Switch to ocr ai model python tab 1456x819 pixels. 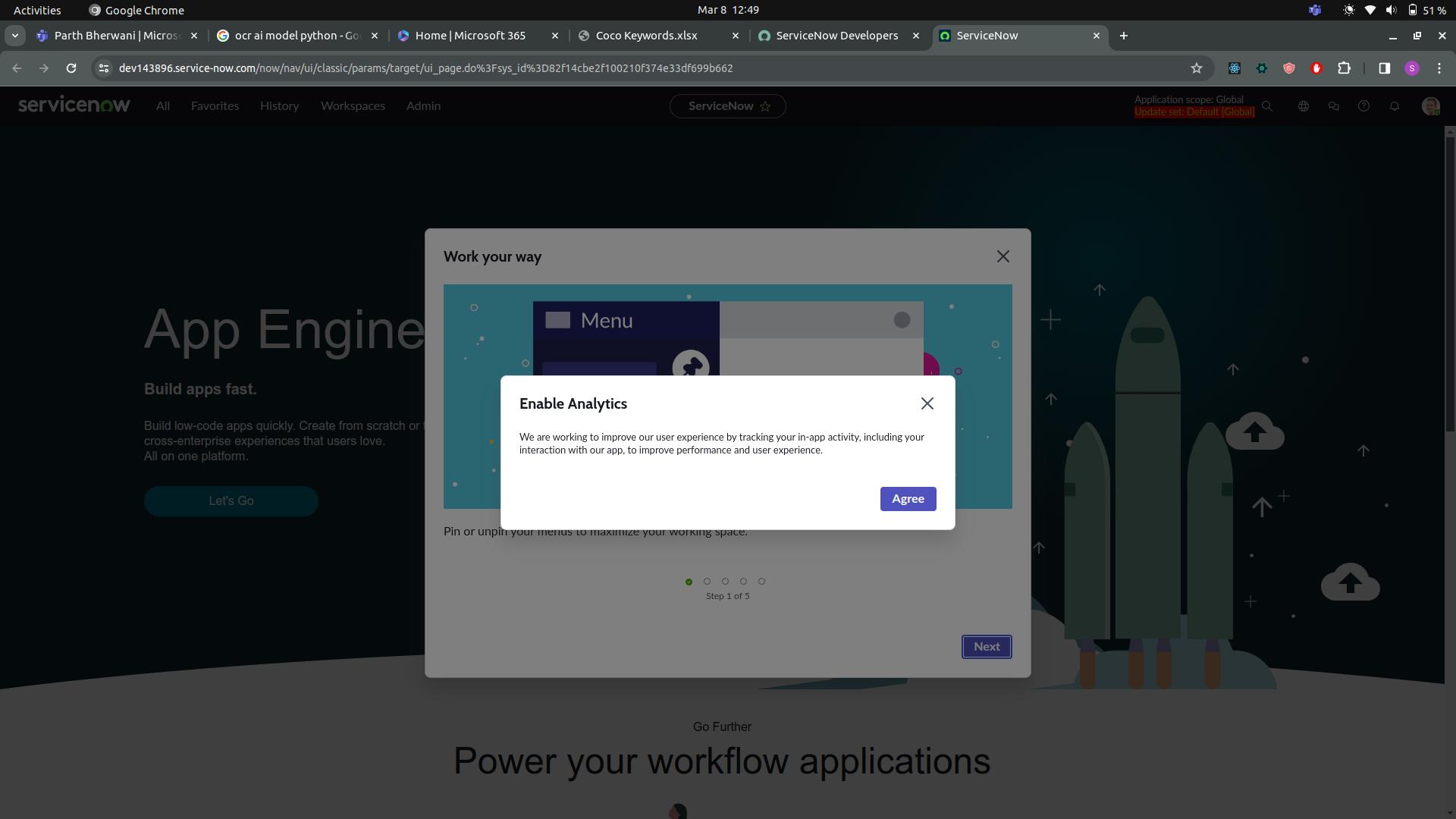(x=297, y=36)
